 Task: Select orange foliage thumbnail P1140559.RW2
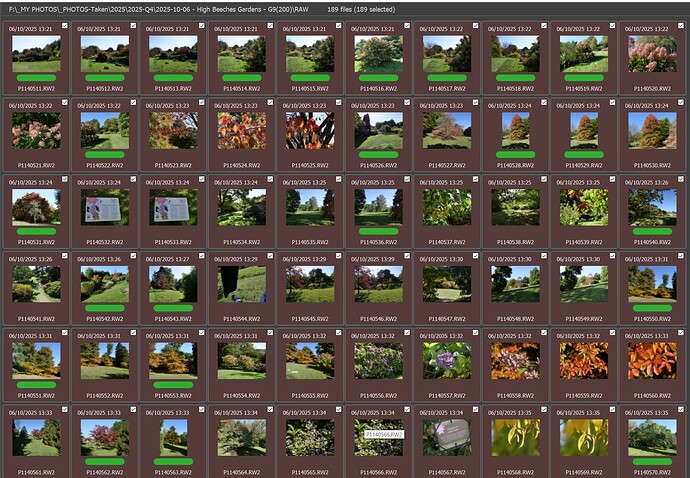[x=583, y=360]
